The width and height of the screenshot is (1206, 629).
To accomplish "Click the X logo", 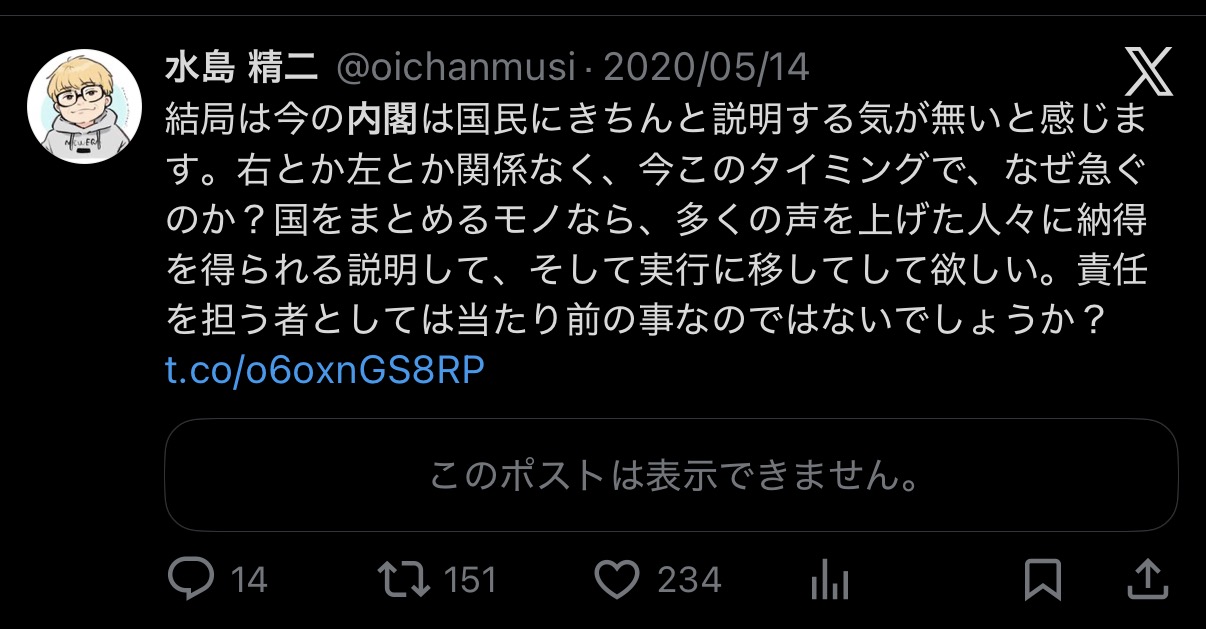I will click(x=1149, y=72).
